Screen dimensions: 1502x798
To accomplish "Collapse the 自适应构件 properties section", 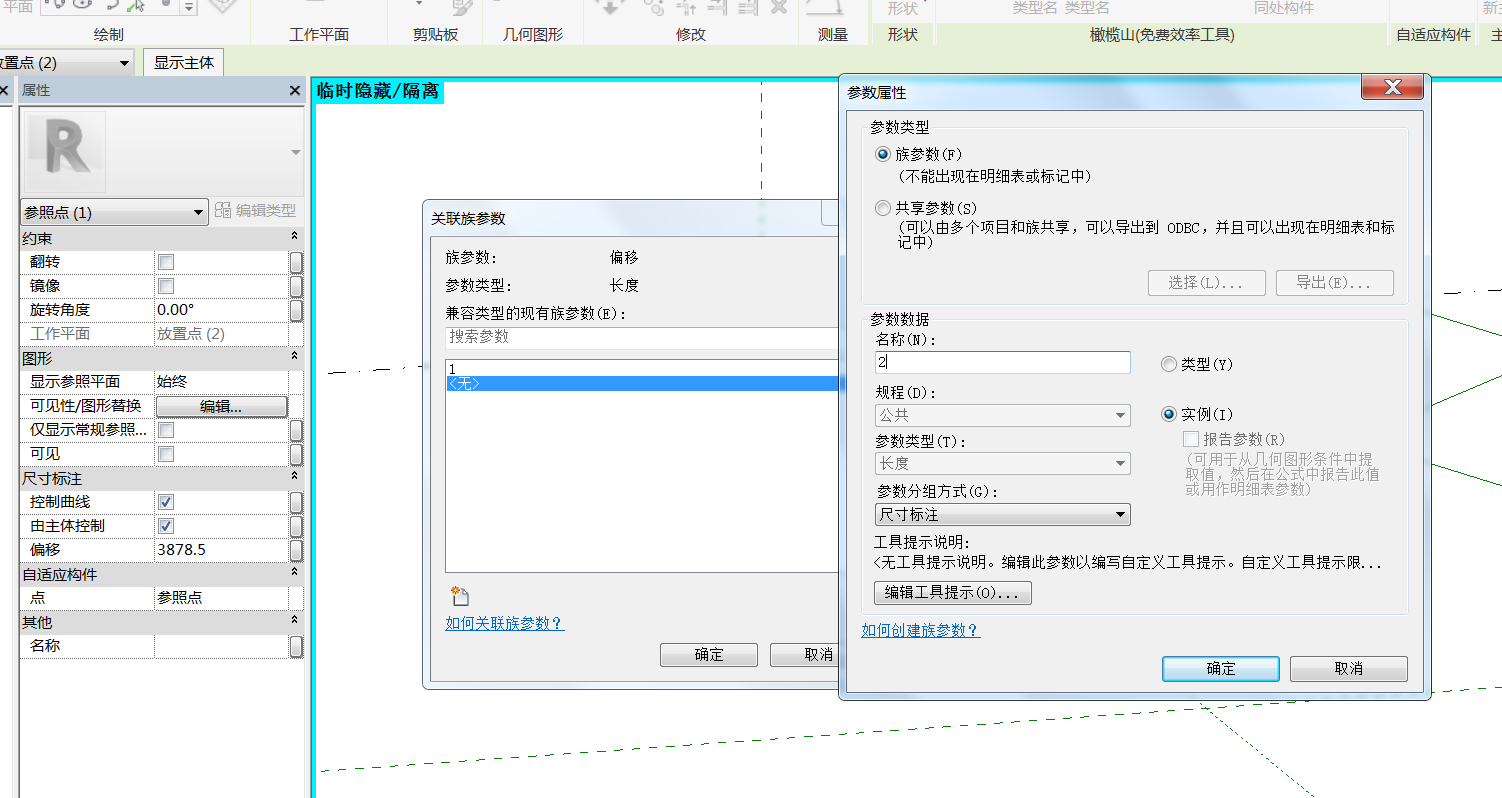I will click(295, 574).
